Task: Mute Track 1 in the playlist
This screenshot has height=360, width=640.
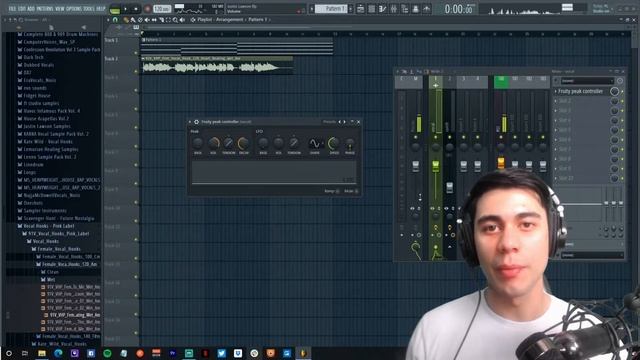Action: point(136,53)
